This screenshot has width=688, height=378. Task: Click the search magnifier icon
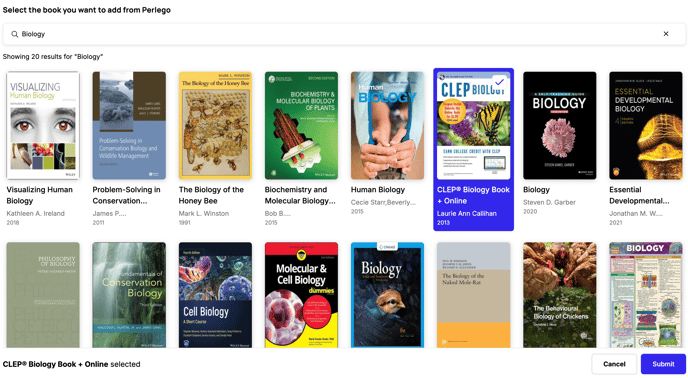tap(14, 34)
